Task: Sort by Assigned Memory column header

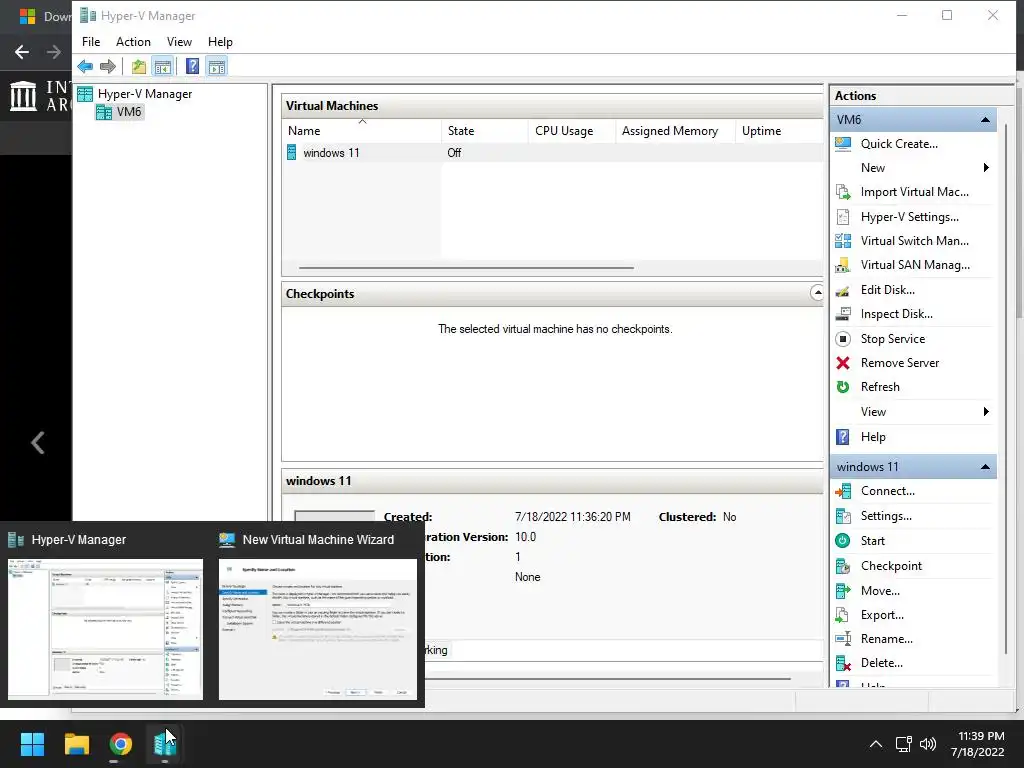Action: click(675, 131)
